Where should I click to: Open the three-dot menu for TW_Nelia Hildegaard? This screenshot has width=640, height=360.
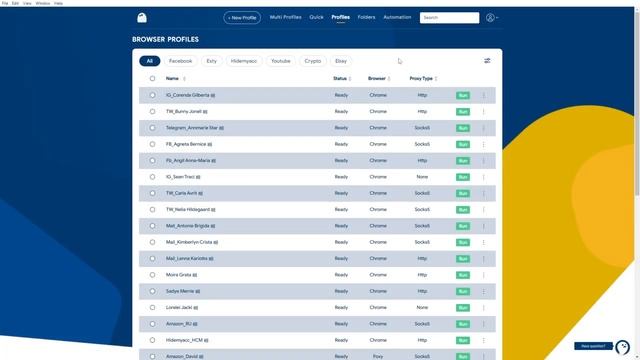tap(484, 209)
